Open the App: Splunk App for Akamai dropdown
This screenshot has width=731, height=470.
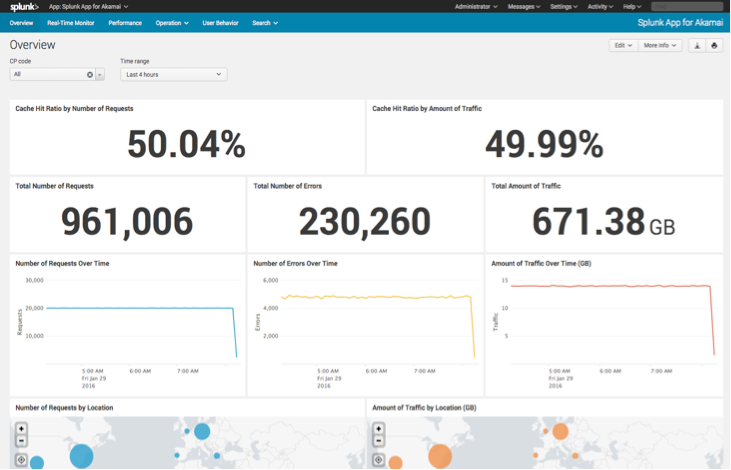pos(89,7)
